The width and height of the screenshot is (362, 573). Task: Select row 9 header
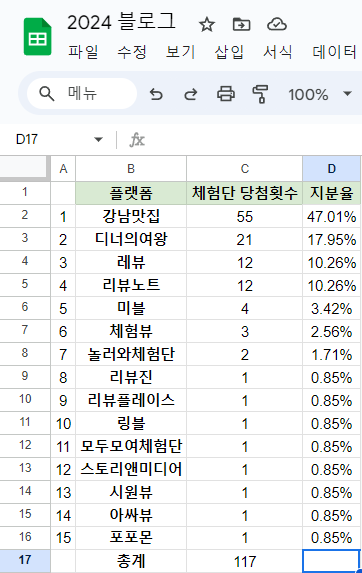(x=25, y=376)
